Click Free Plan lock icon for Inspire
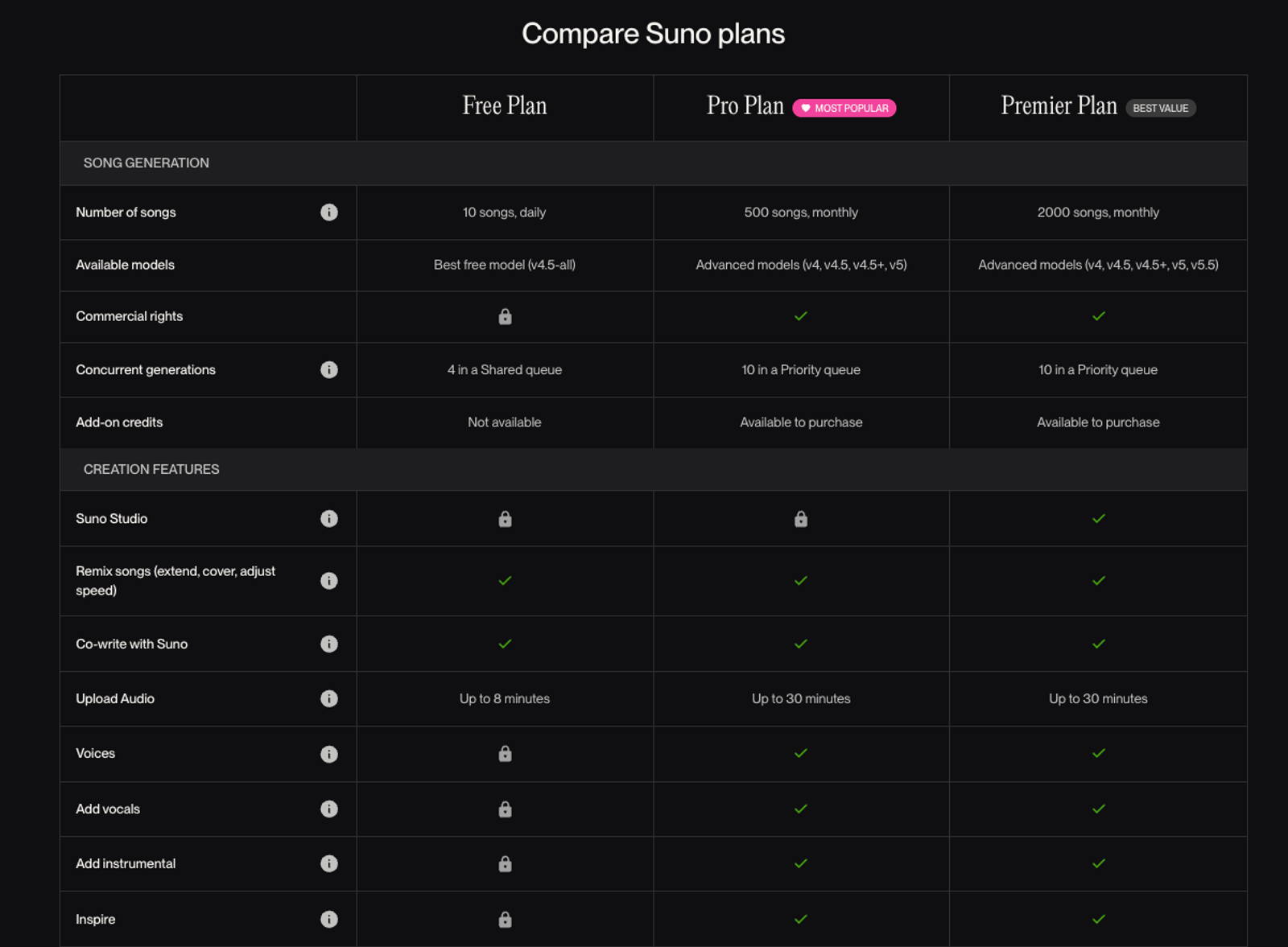Image resolution: width=1288 pixels, height=947 pixels. click(505, 919)
